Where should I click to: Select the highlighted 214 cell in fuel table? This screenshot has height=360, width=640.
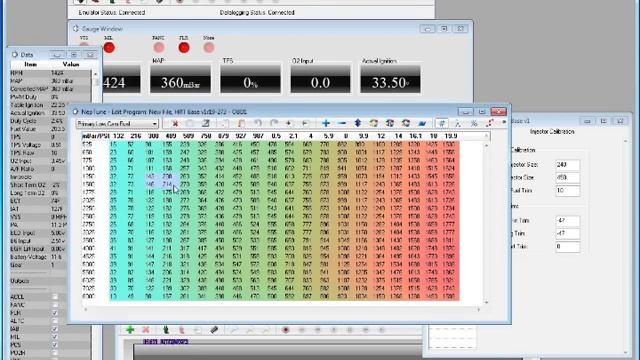click(167, 184)
